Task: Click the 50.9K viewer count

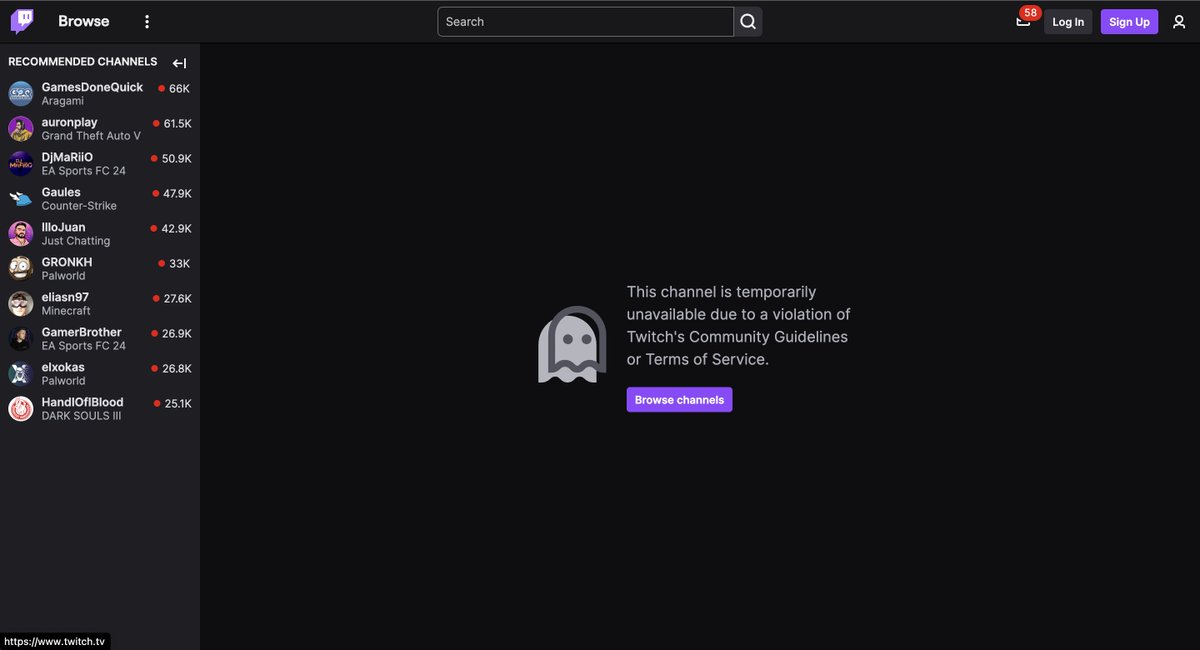Action: point(176,159)
